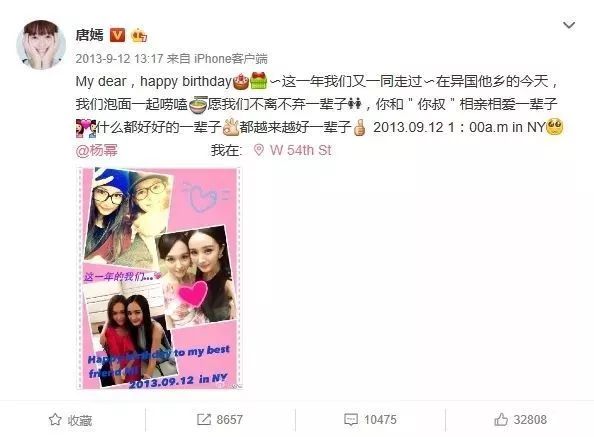594x437 pixels.
Task: Open the post options chevron menu
Action: (x=569, y=25)
